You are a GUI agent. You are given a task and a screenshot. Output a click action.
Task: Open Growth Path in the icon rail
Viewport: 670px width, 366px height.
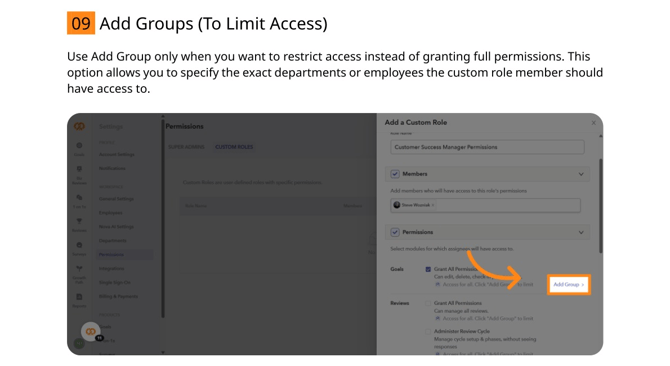tap(79, 274)
